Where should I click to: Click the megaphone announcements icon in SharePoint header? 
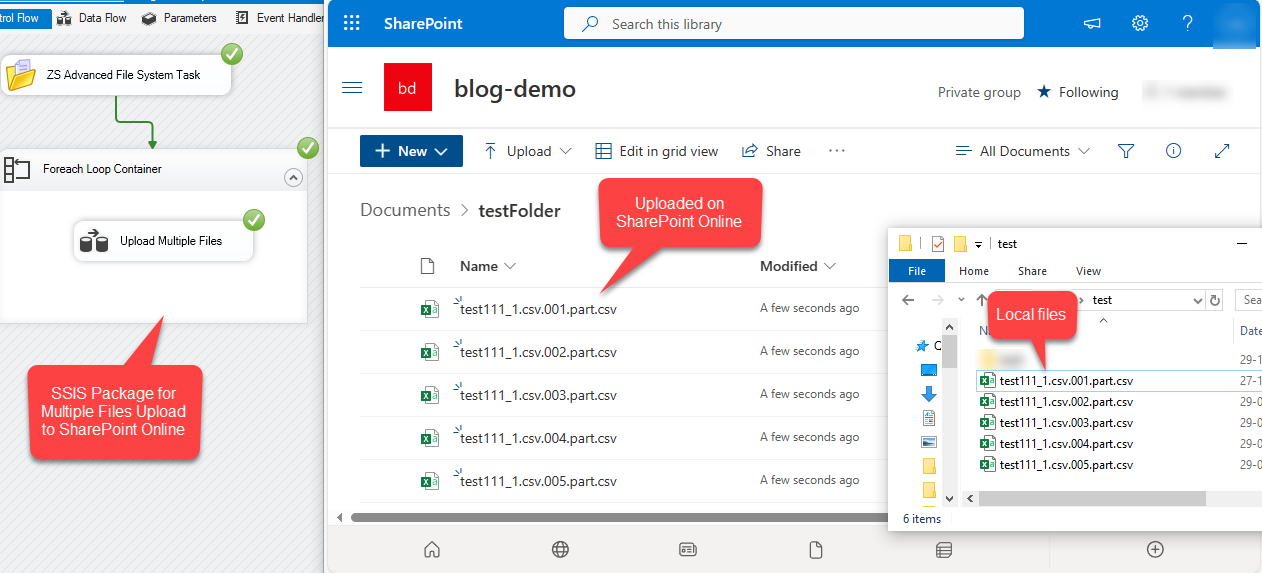coord(1093,23)
